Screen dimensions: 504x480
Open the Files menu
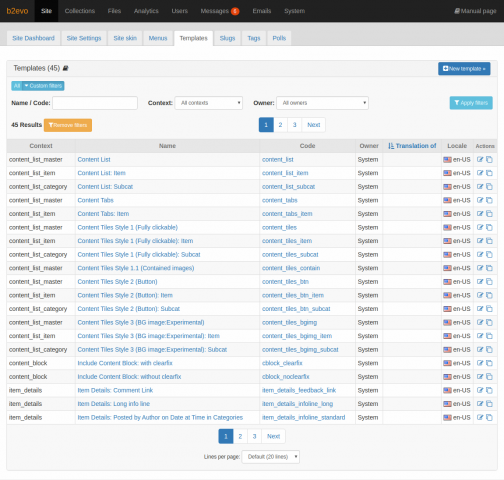[114, 11]
